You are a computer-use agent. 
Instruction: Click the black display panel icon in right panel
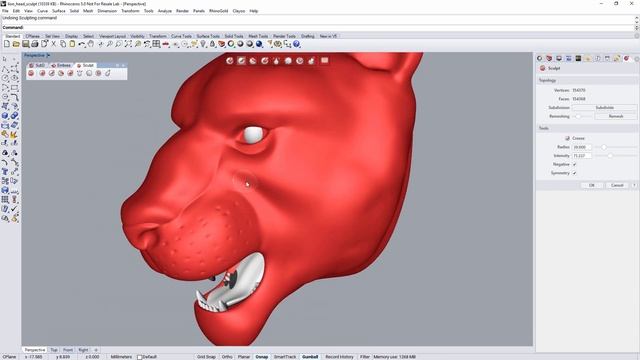pyautogui.click(x=578, y=58)
